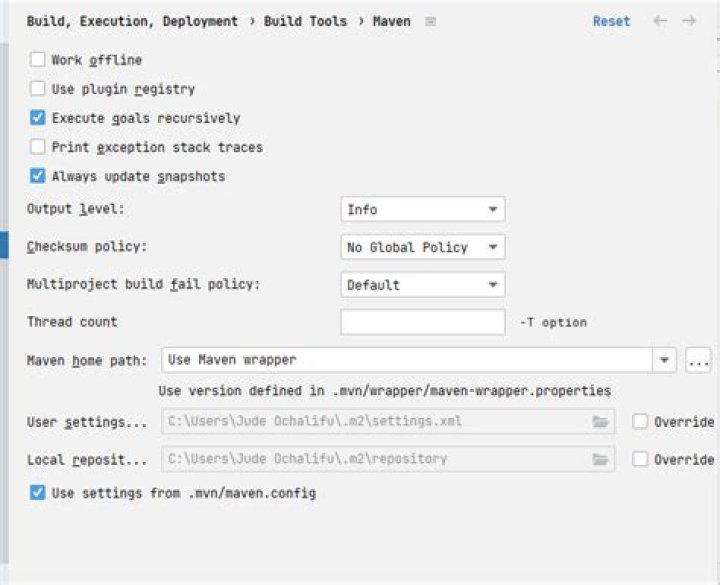Toggle Use plugin registry checkbox
The height and width of the screenshot is (585, 720).
pos(38,88)
